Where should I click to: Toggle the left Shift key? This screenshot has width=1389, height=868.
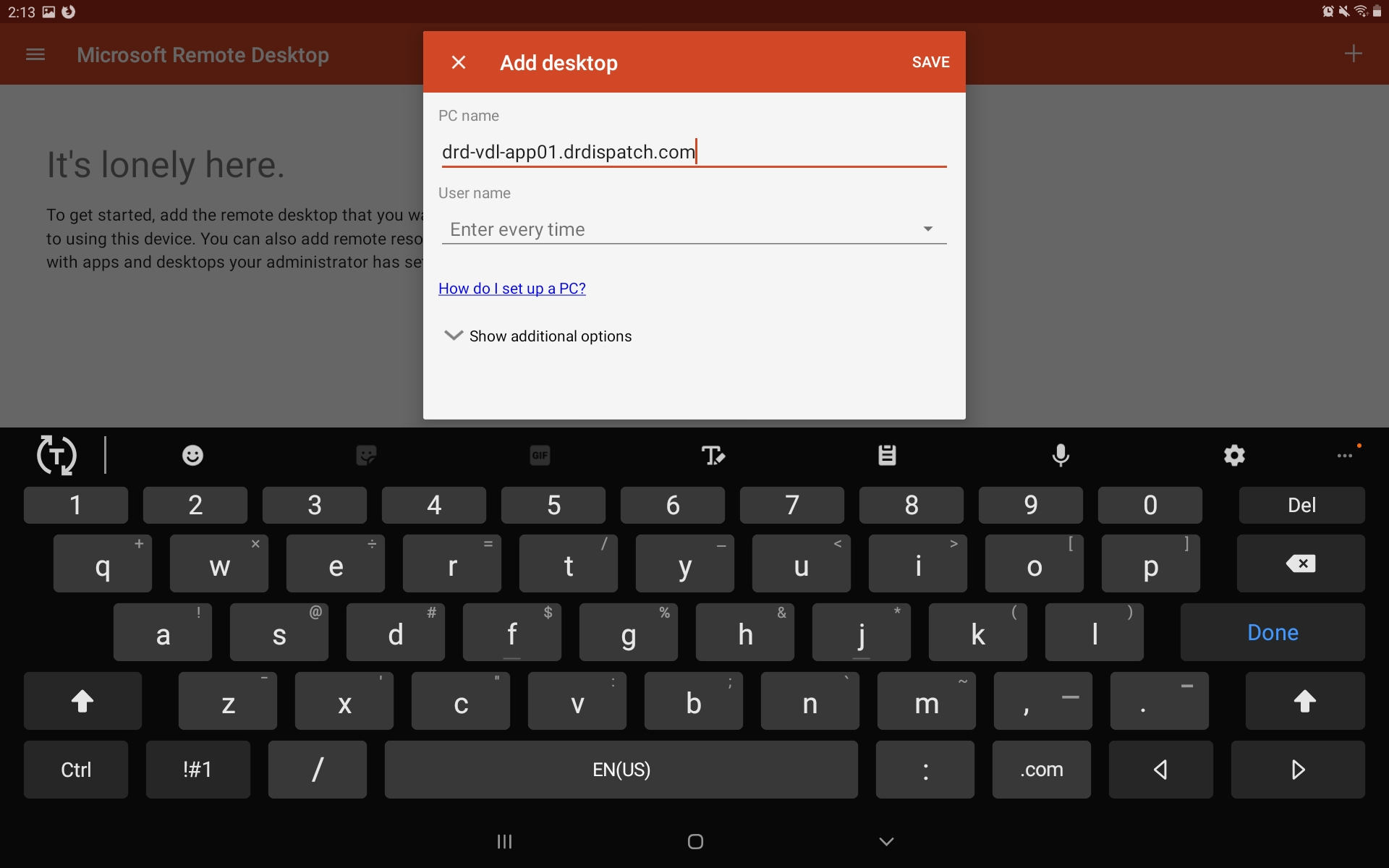tap(82, 701)
